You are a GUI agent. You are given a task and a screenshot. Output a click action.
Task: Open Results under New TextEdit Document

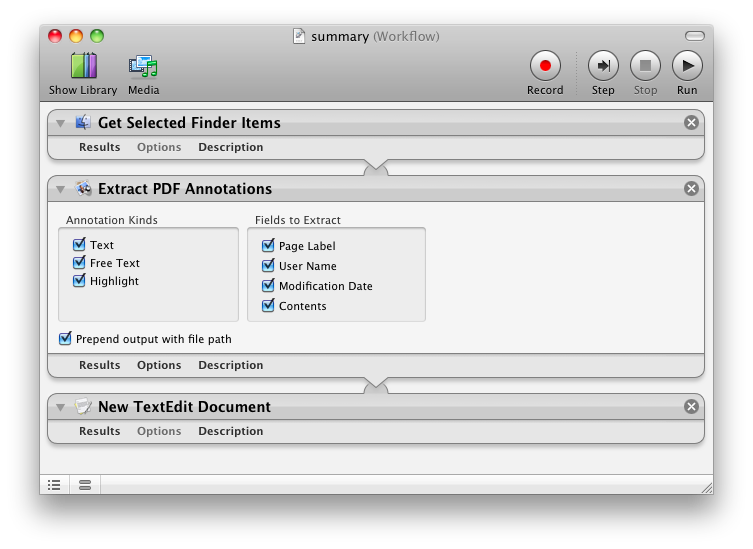click(99, 431)
